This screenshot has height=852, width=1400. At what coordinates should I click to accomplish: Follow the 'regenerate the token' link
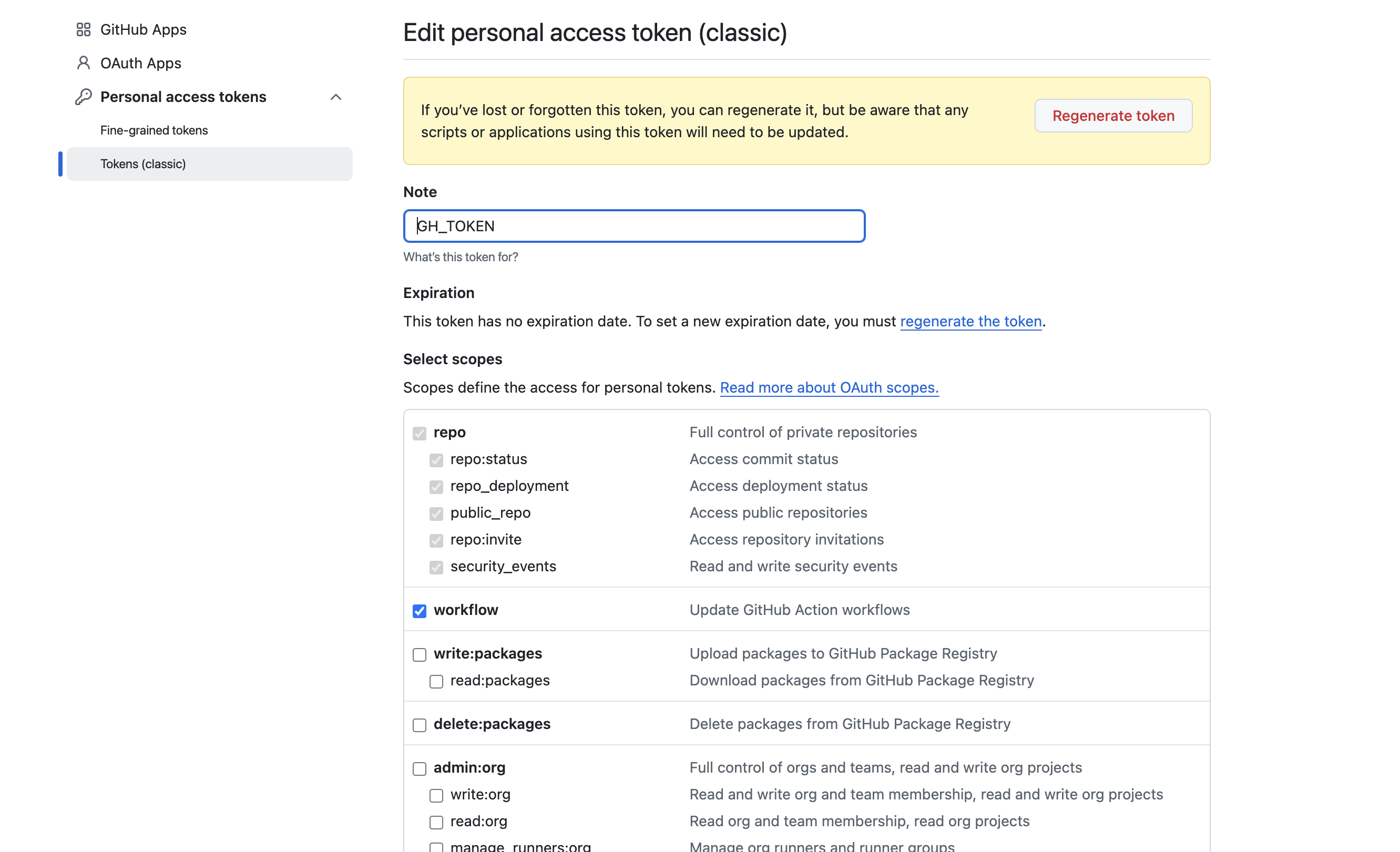point(970,322)
